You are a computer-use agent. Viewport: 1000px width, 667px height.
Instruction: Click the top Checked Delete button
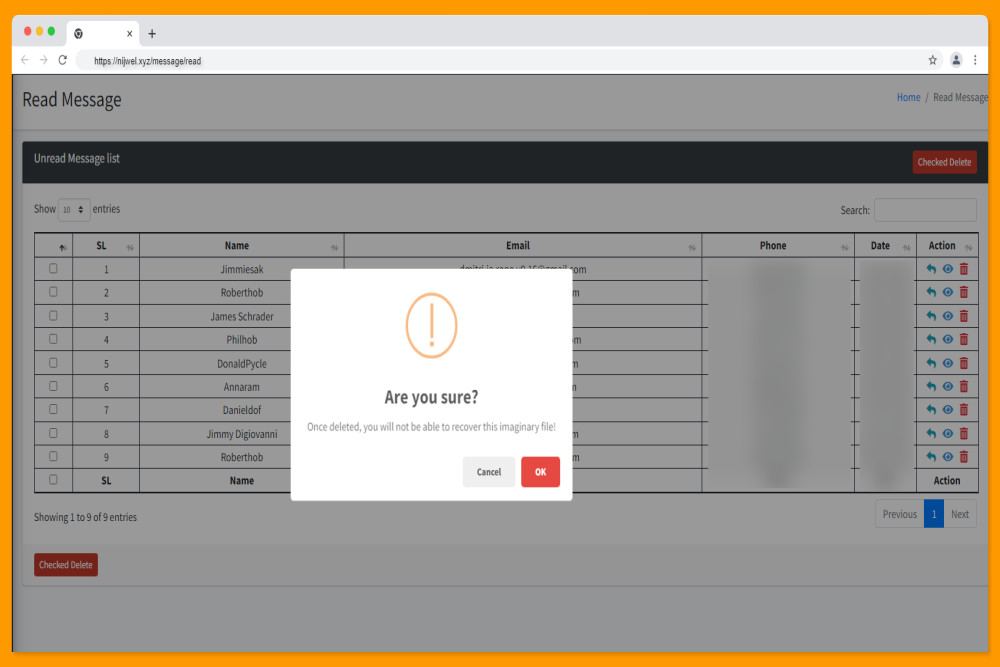[944, 162]
